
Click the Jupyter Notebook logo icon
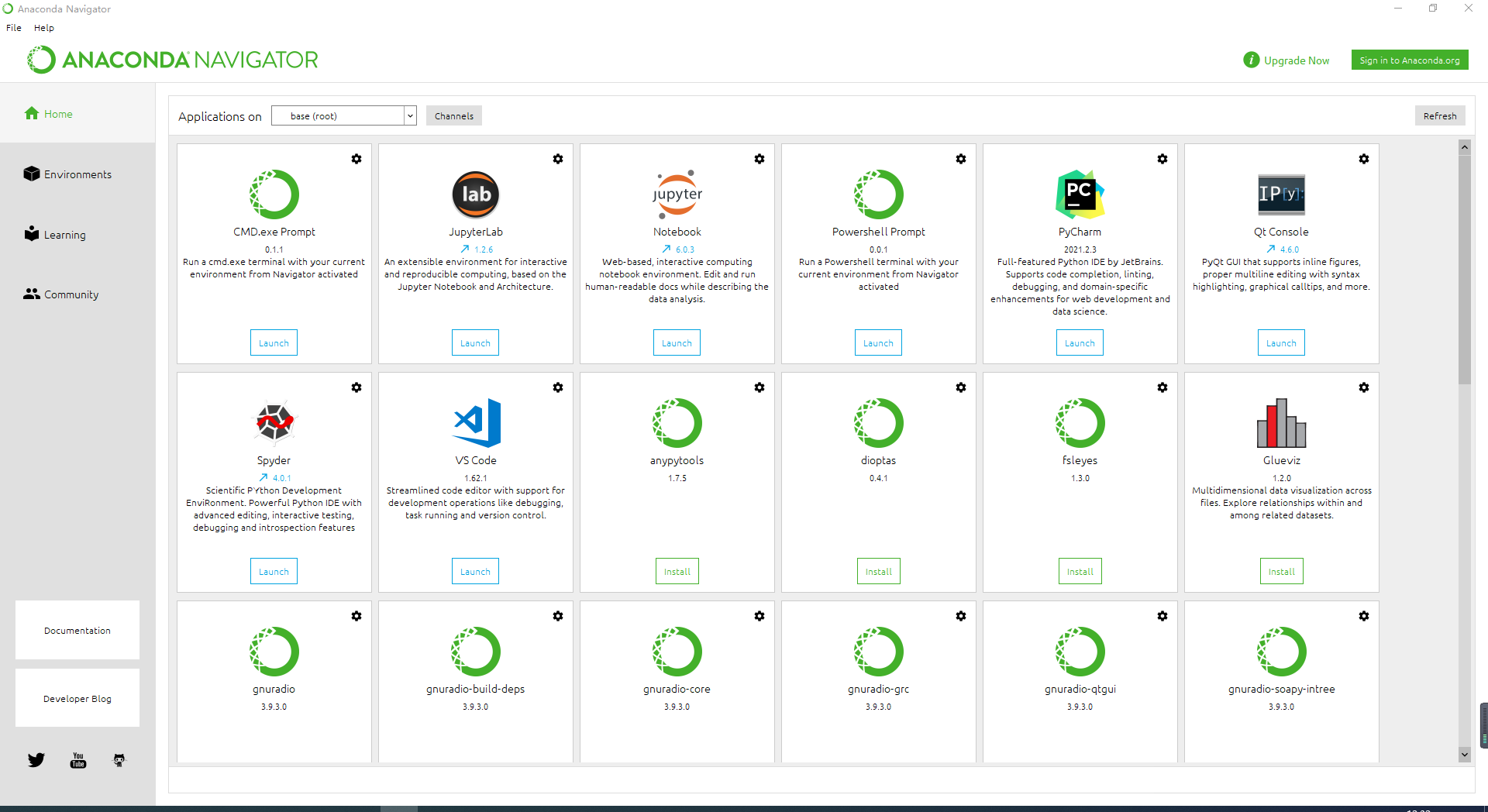coord(677,194)
